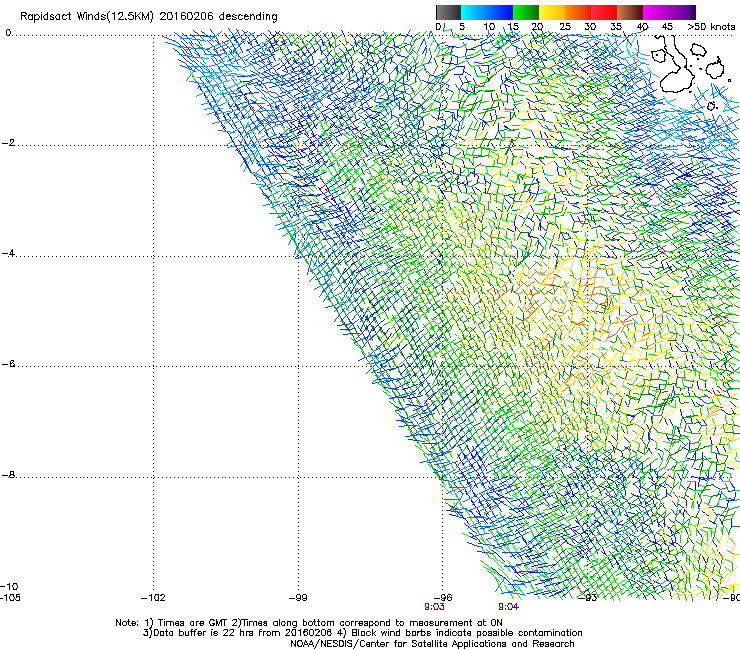
Task: Click the yellow segment of the wind speed legend
Action: pos(552,12)
